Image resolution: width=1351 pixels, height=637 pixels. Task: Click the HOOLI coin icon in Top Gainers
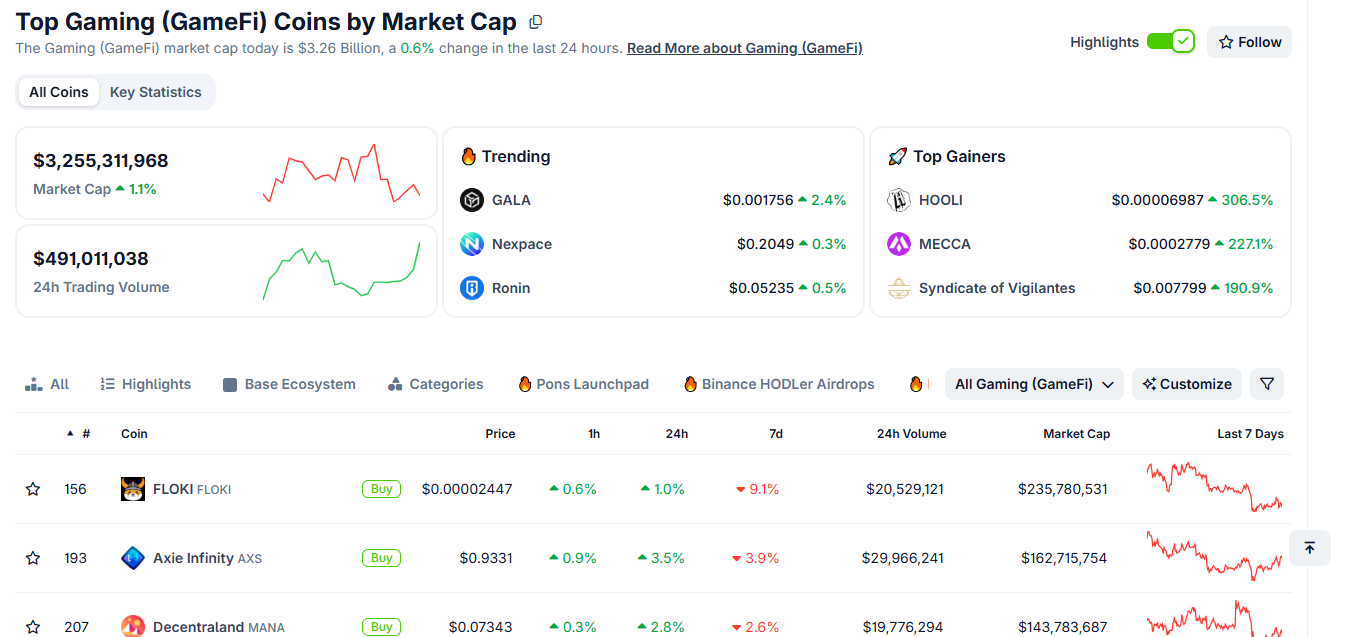pyautogui.click(x=899, y=200)
